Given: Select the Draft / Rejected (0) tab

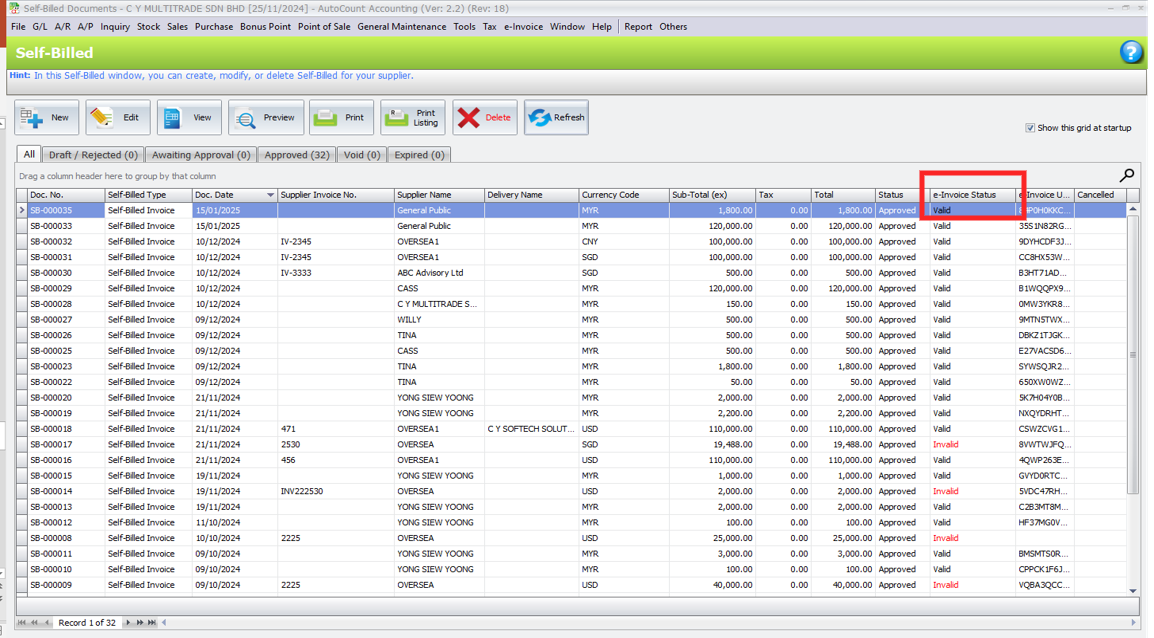Looking at the screenshot, I should pyautogui.click(x=93, y=155).
